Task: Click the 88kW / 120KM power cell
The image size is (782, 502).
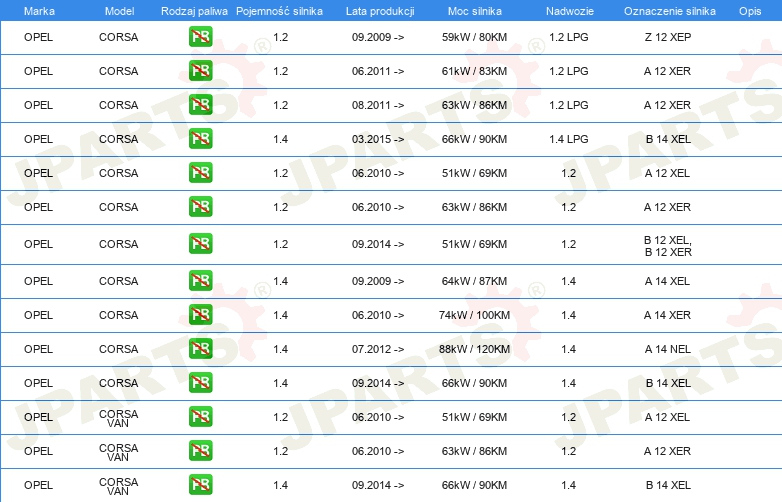Action: 475,349
